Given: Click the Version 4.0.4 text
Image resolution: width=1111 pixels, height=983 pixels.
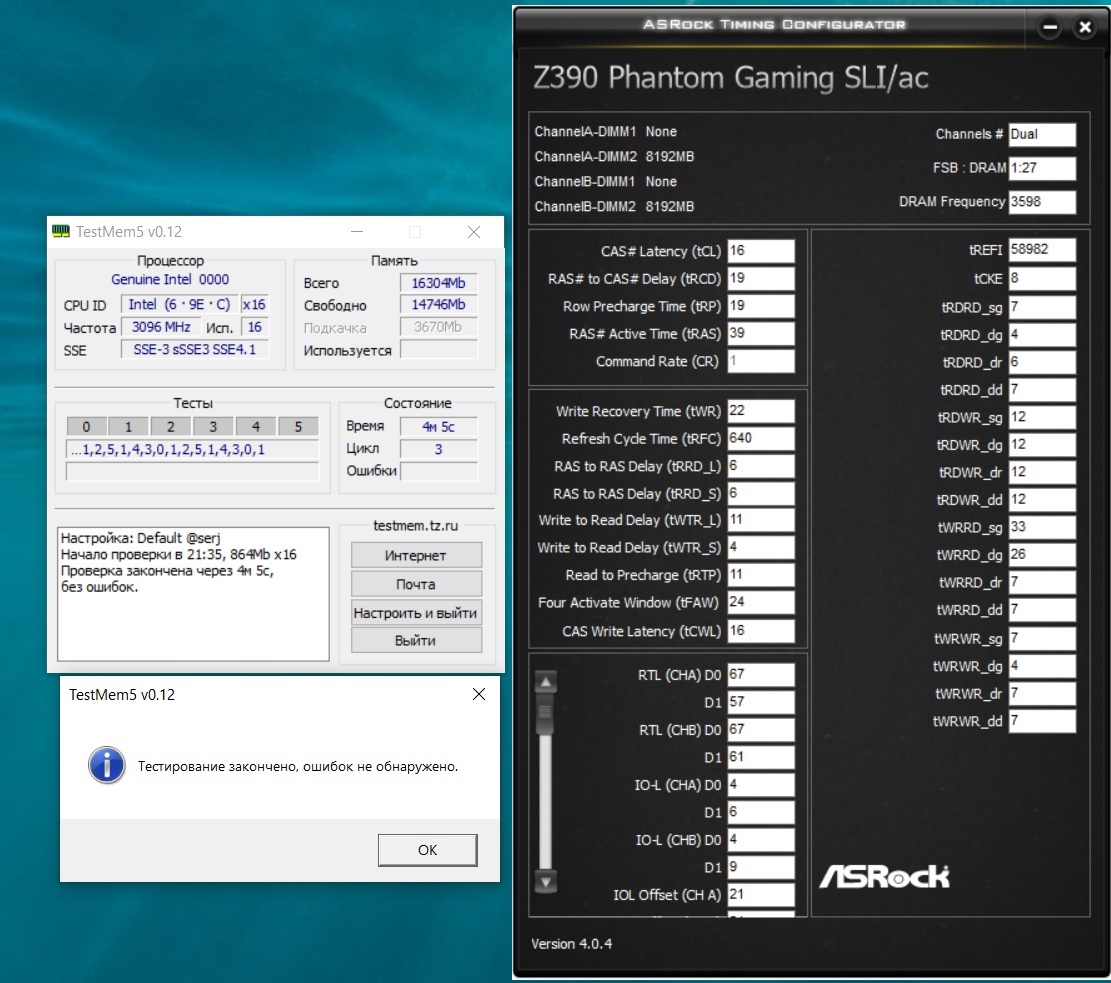Looking at the screenshot, I should (572, 944).
